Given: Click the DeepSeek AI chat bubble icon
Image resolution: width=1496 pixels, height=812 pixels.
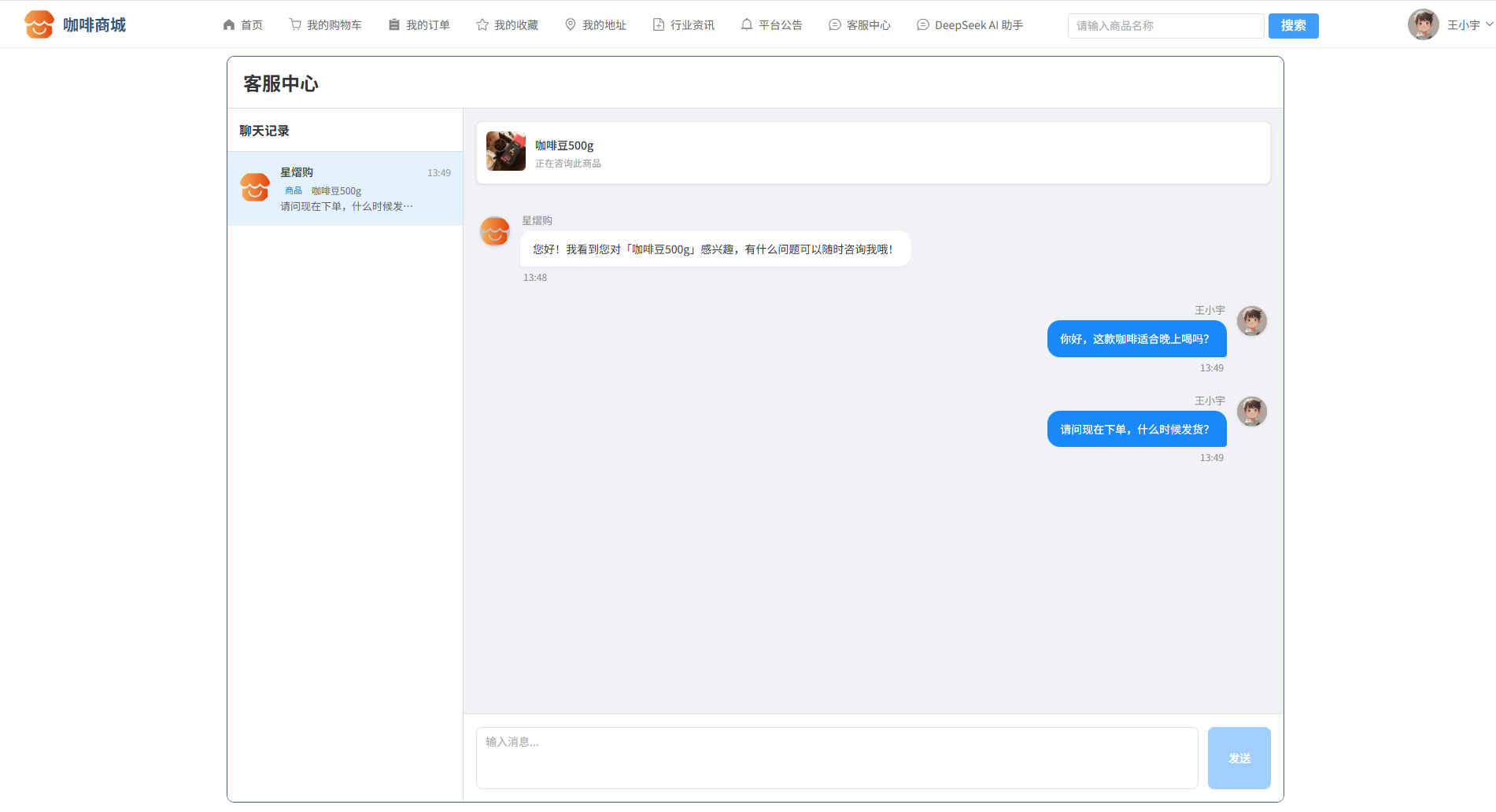Looking at the screenshot, I should pos(923,25).
